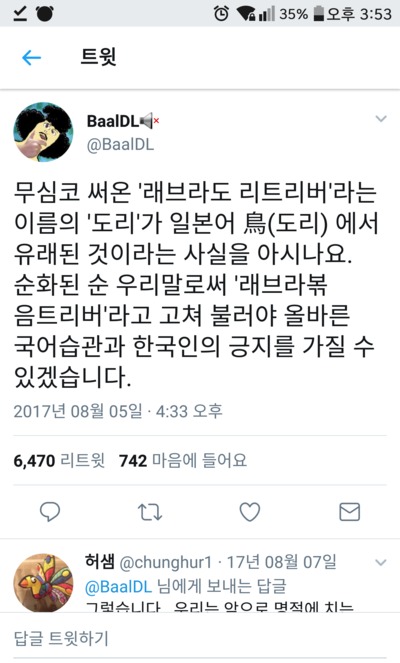Open BaalDL's profile picture
The image size is (400, 663).
click(x=44, y=132)
